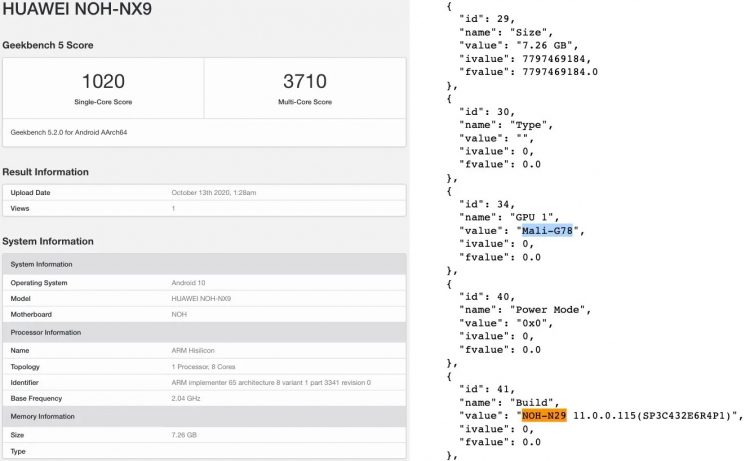Click the Base Frequency 2.04 GHz row
This screenshot has height=461, width=750.
pyautogui.click(x=204, y=399)
